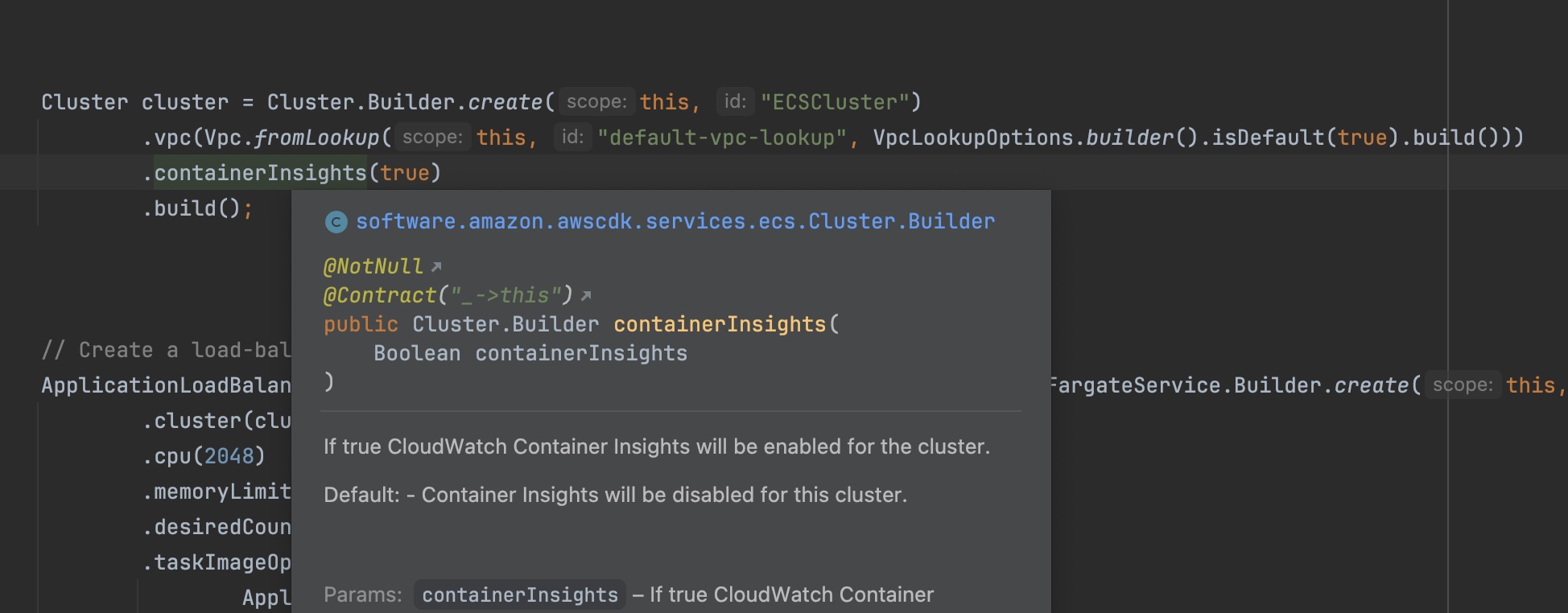Click the @Contract annotation in popup
Image resolution: width=1568 pixels, height=613 pixels.
point(448,295)
